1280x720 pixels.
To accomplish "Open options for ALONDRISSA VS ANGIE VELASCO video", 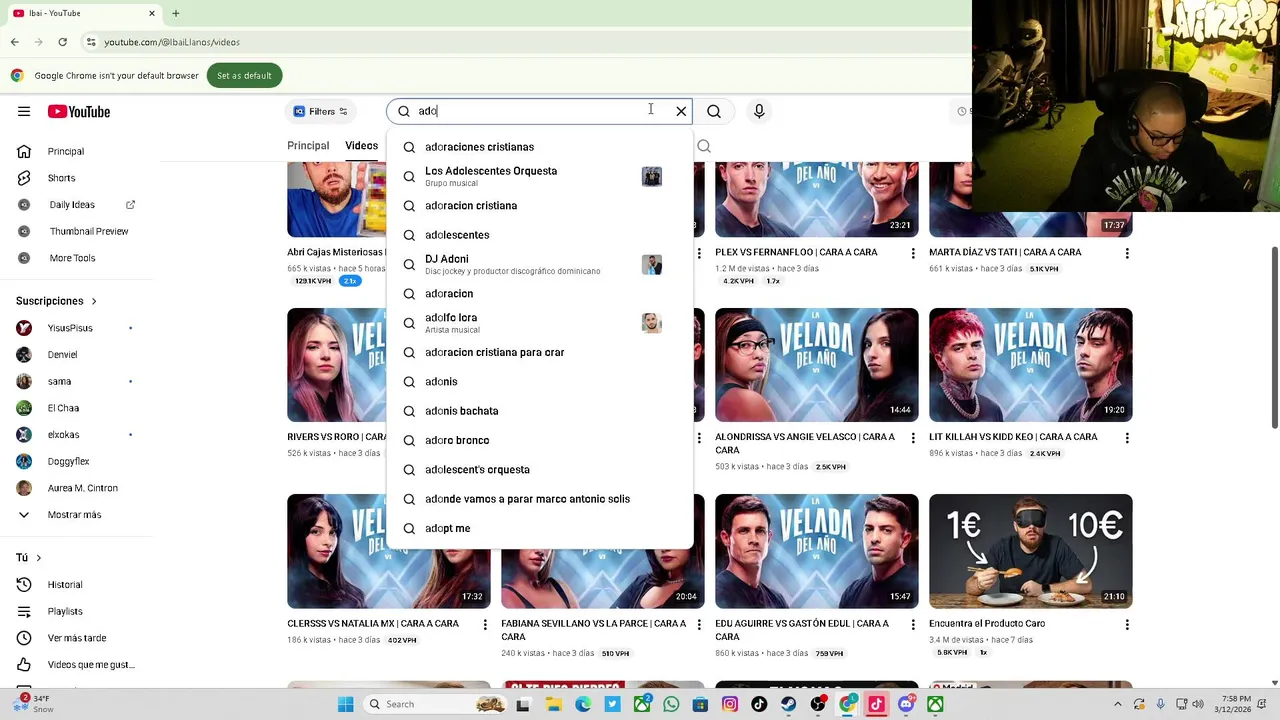I will 913,438.
